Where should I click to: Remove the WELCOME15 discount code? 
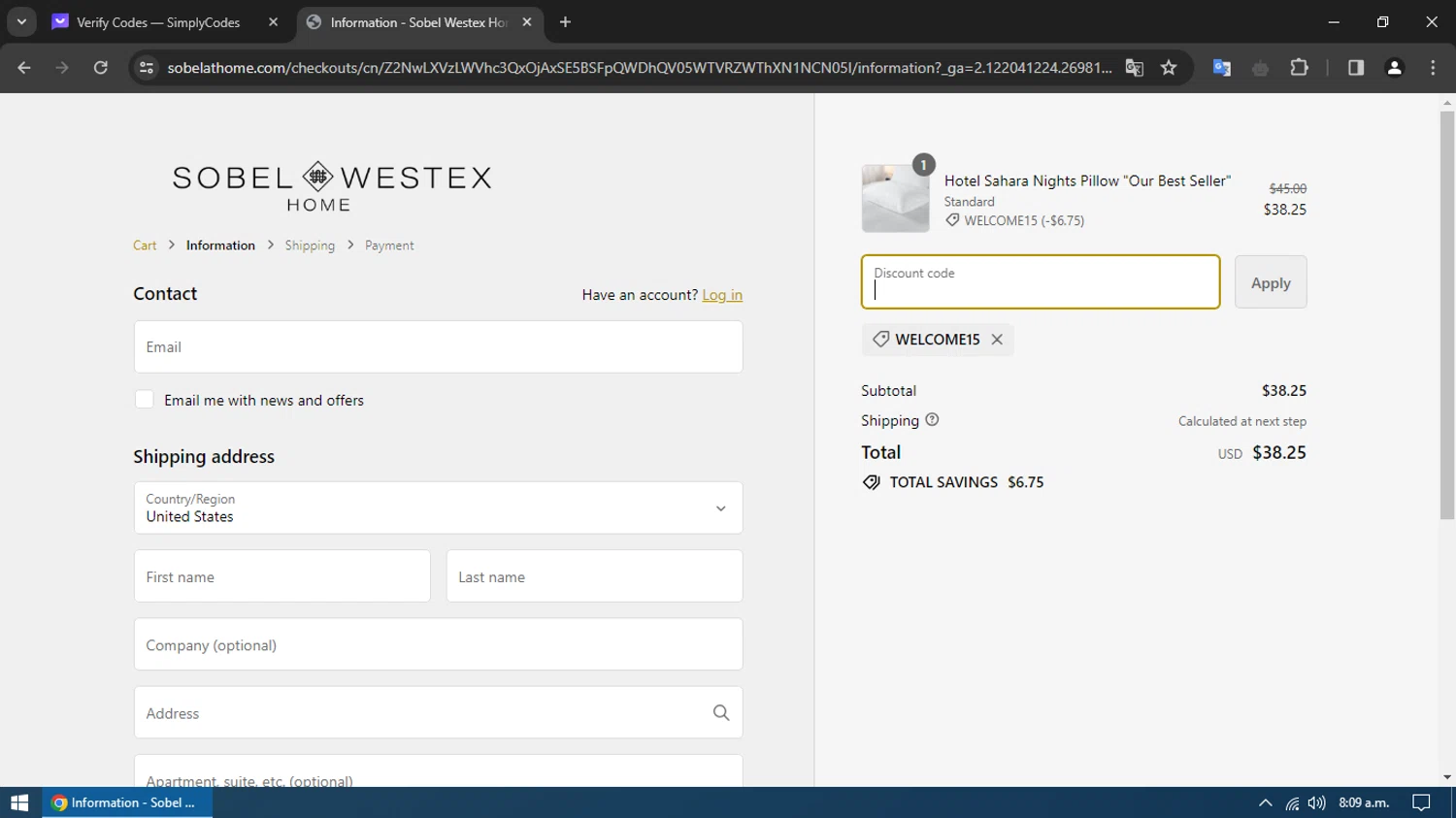pos(997,340)
